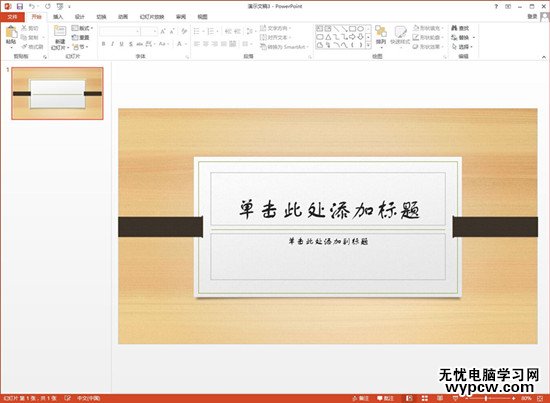Select text box shape in gallery
Image resolution: width=550 pixels, height=403 pixels.
[320, 28]
